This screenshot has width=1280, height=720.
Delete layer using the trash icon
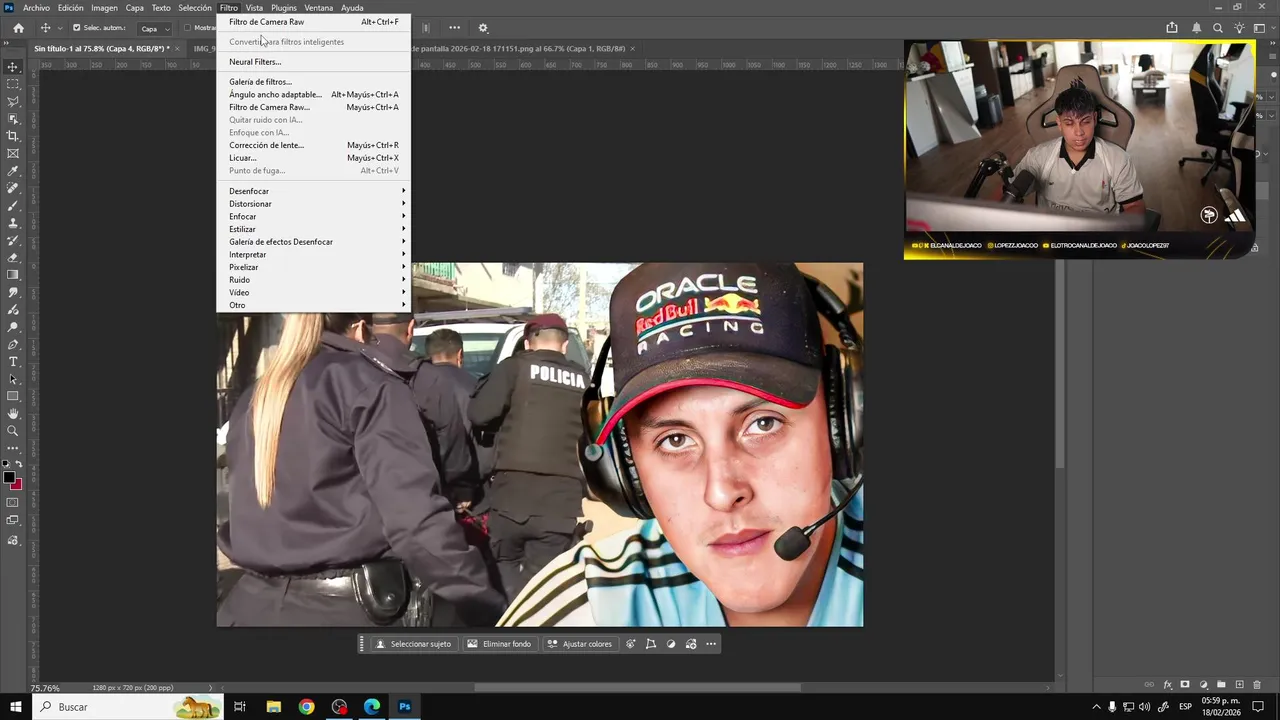pyautogui.click(x=1258, y=685)
